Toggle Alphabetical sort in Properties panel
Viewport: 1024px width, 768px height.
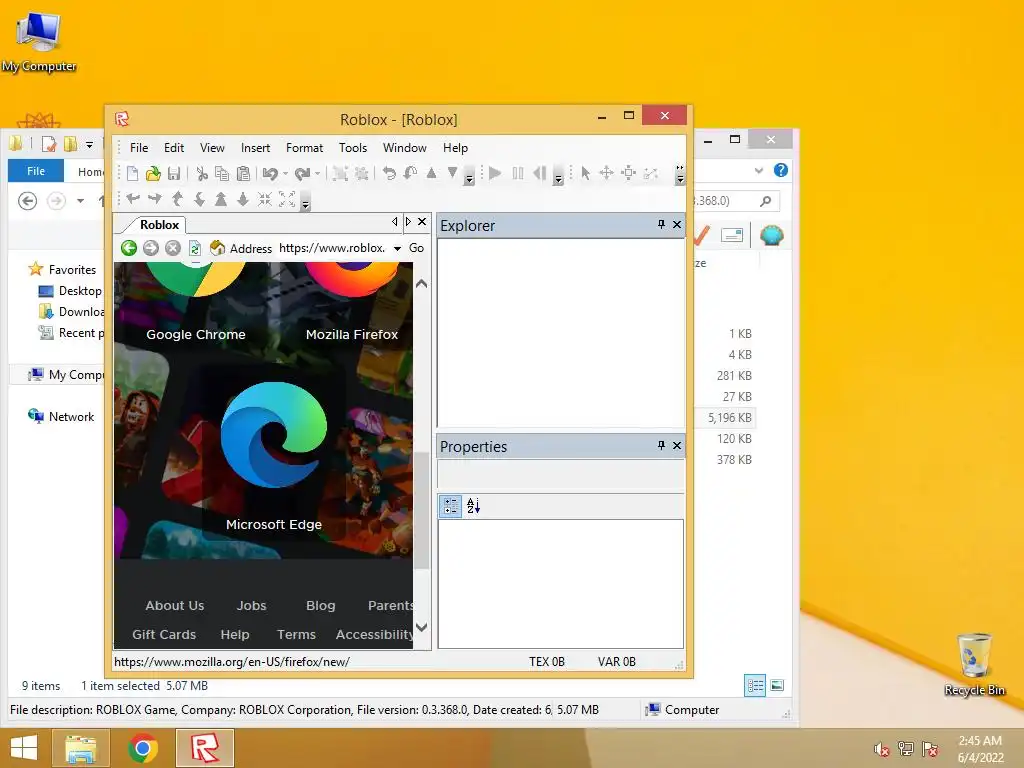click(473, 505)
